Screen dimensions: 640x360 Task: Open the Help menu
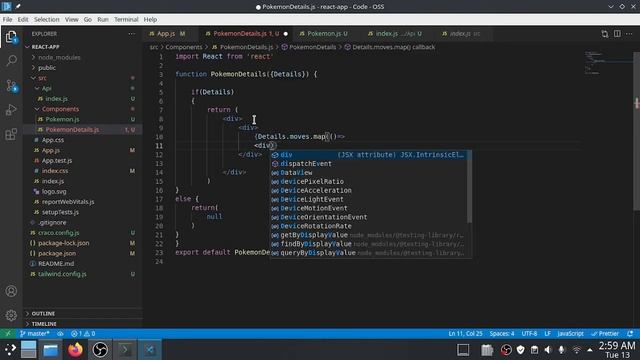coord(150,19)
